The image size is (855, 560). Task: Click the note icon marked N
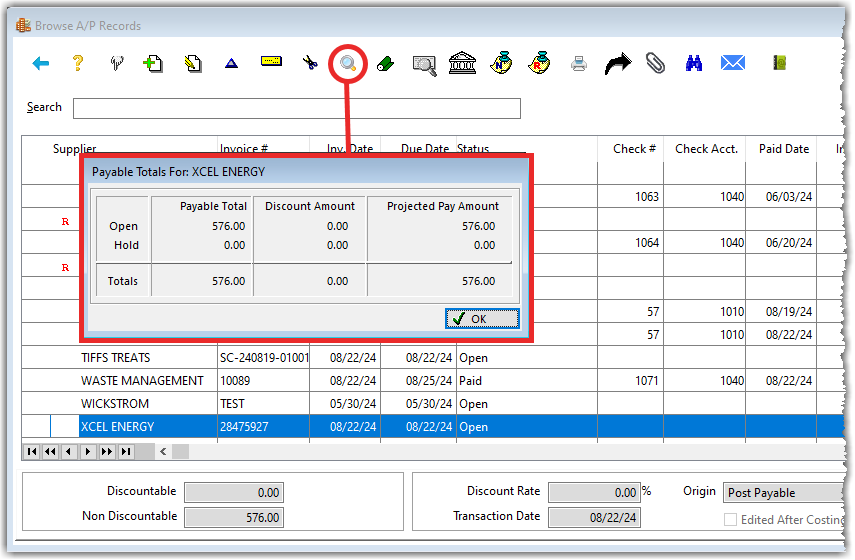click(501, 63)
